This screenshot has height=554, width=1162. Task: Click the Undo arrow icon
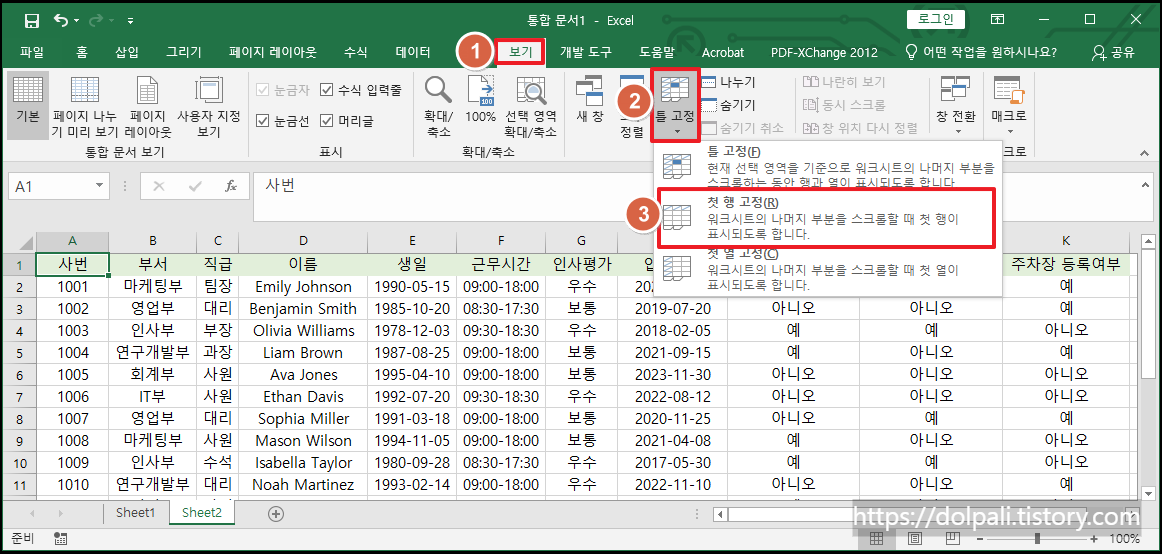(x=62, y=20)
